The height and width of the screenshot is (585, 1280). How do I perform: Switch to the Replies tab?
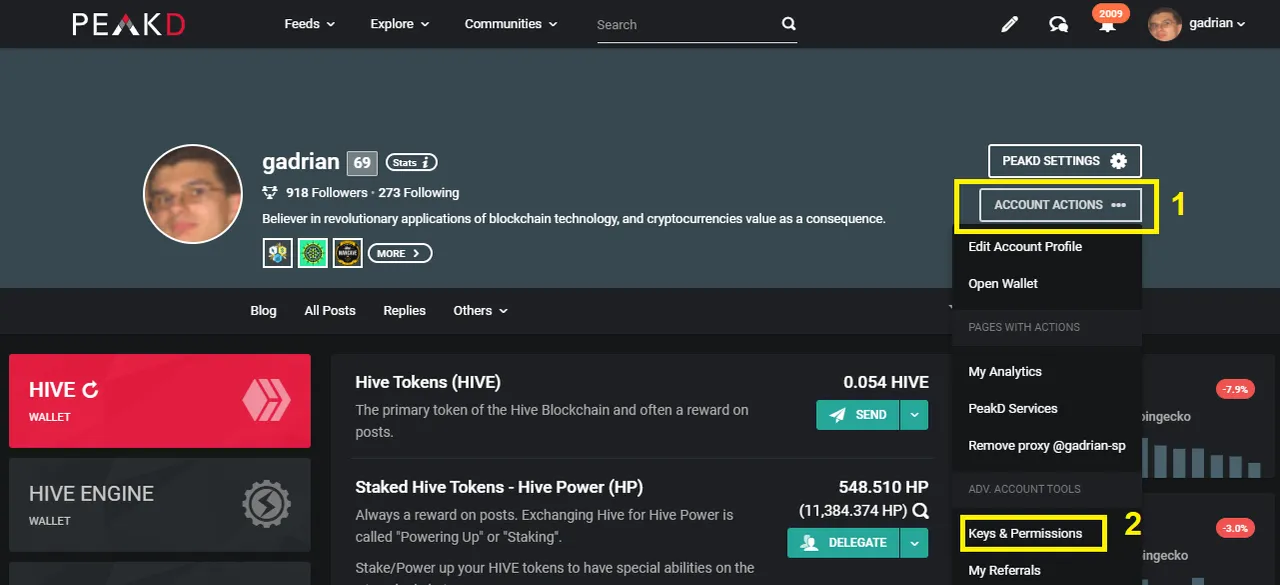pyautogui.click(x=404, y=311)
